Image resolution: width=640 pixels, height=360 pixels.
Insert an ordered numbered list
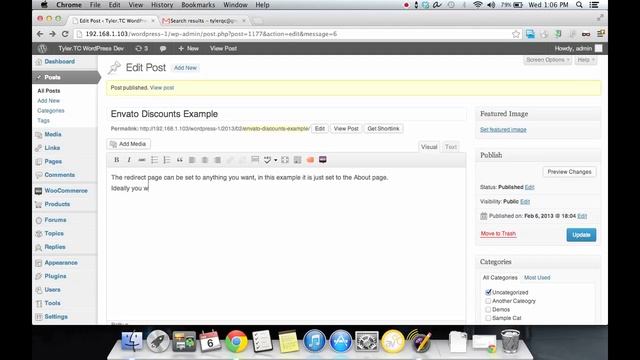click(167, 160)
